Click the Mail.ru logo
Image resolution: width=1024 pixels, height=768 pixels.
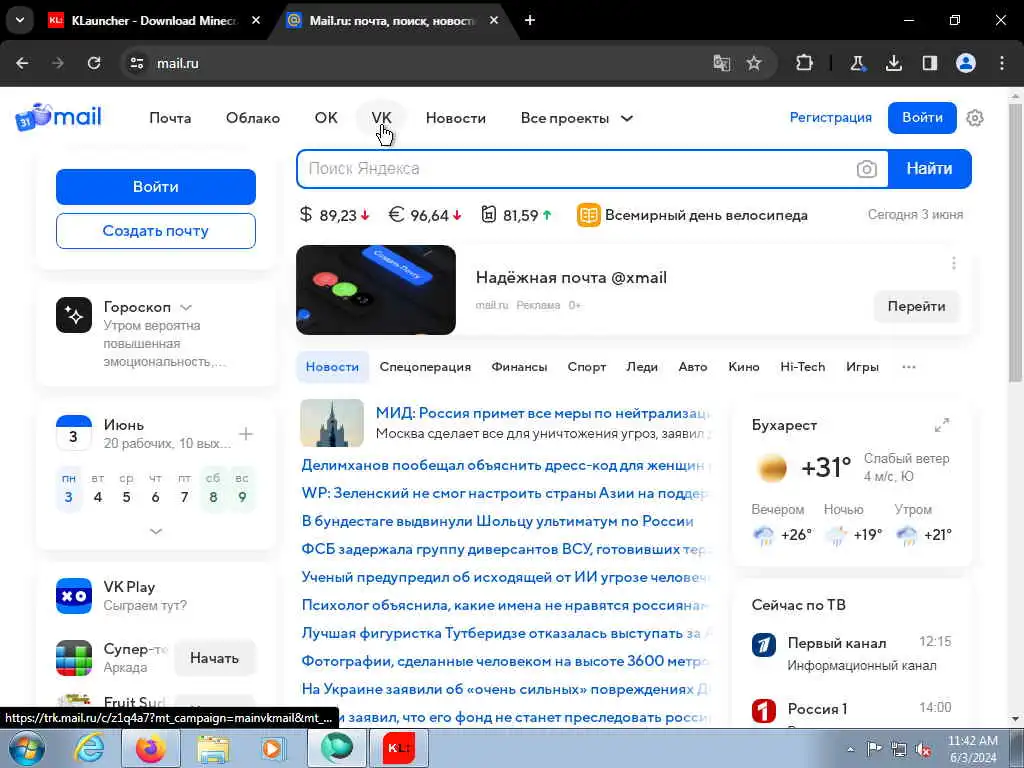[x=59, y=118]
